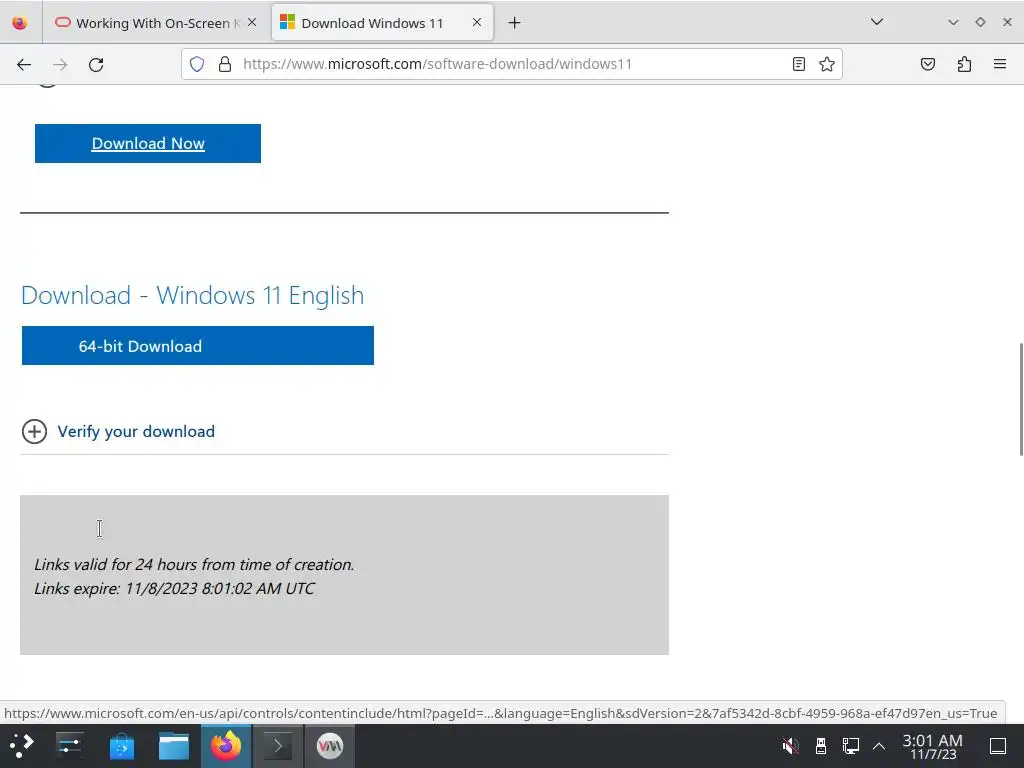Close the Download Windows 11 tab
This screenshot has width=1024, height=768.
coord(477,22)
